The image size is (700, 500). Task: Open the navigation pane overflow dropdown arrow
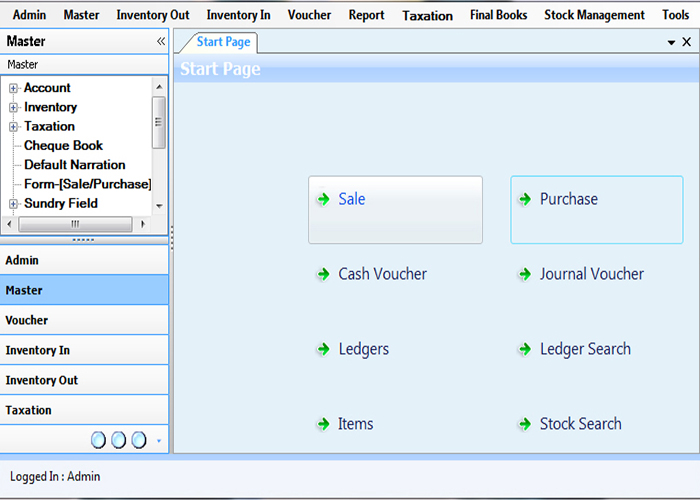pyautogui.click(x=159, y=440)
